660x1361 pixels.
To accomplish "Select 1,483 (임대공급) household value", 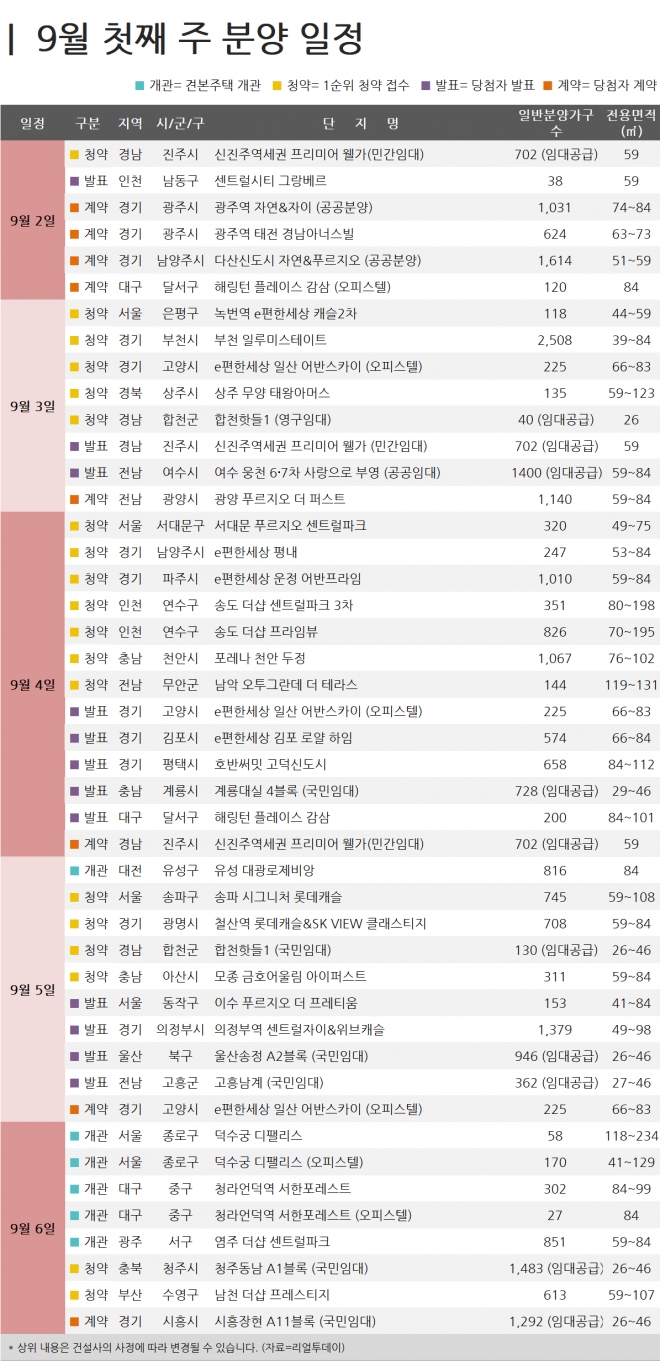I will pyautogui.click(x=555, y=1268).
